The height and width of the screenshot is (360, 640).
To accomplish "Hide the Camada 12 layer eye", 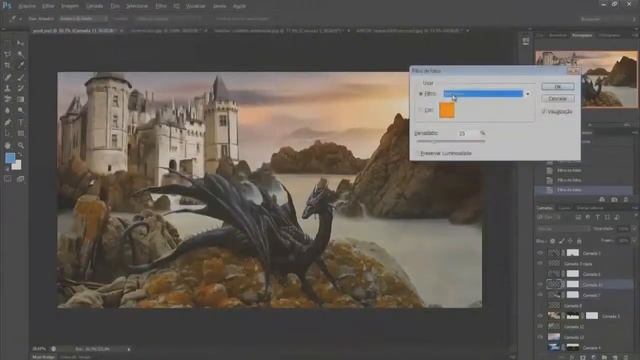I will coord(540,327).
